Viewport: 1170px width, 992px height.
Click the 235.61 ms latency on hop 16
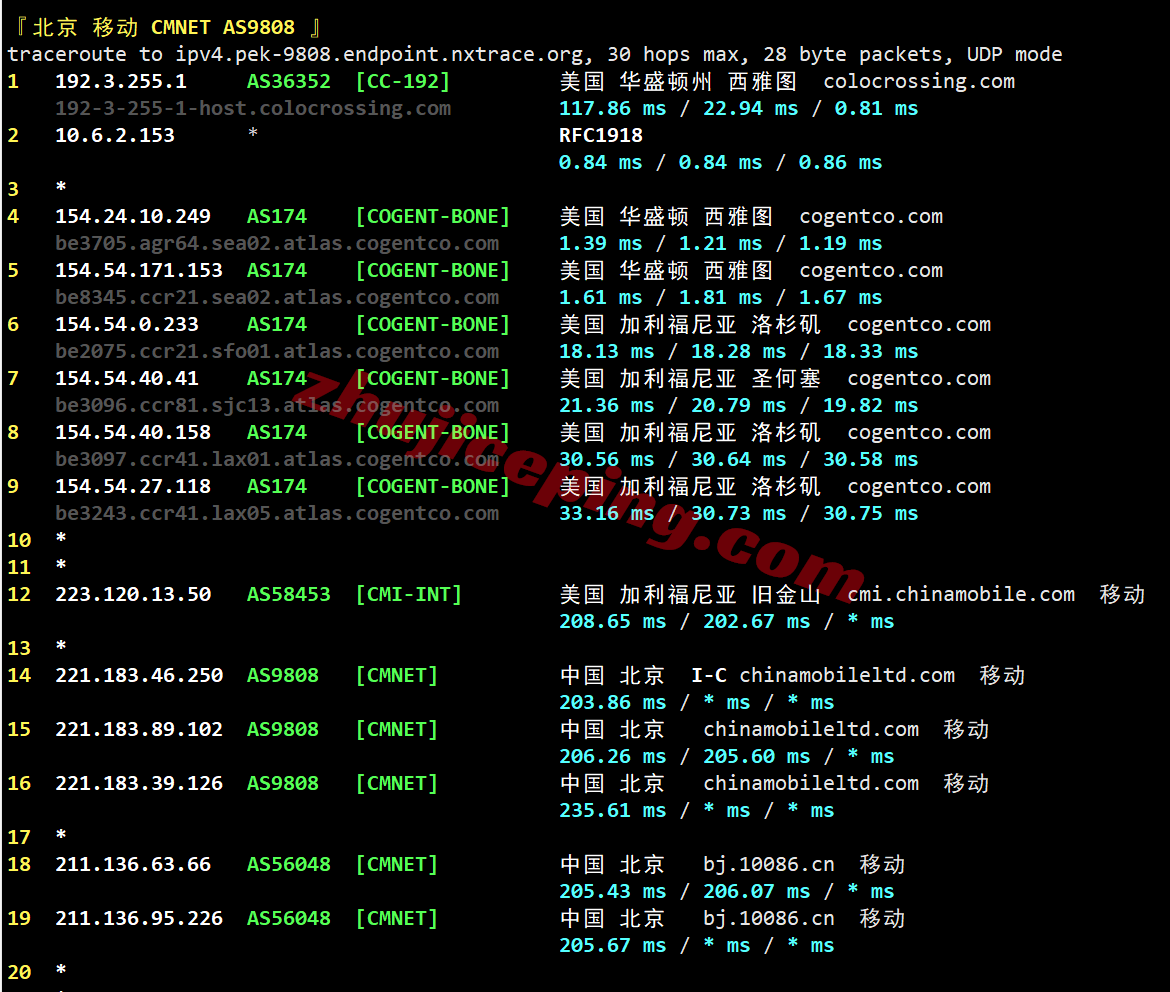click(612, 810)
